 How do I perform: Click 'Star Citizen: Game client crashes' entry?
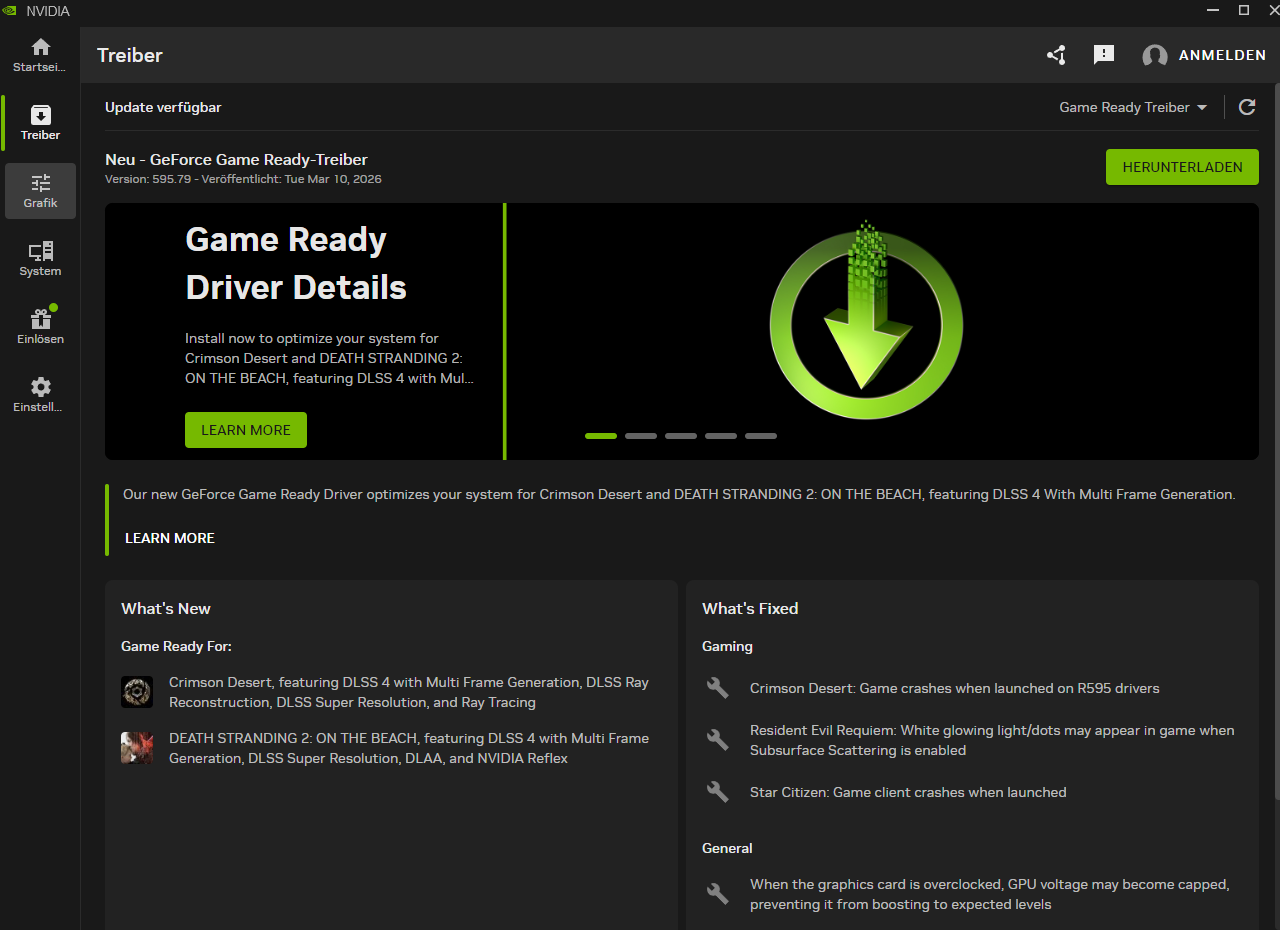click(908, 792)
